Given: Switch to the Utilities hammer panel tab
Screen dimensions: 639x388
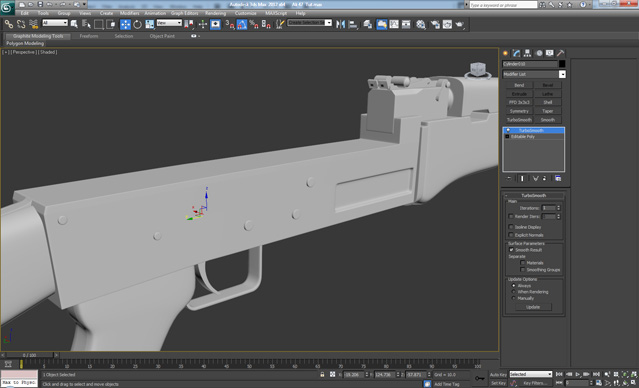Looking at the screenshot, I should pyautogui.click(x=561, y=53).
